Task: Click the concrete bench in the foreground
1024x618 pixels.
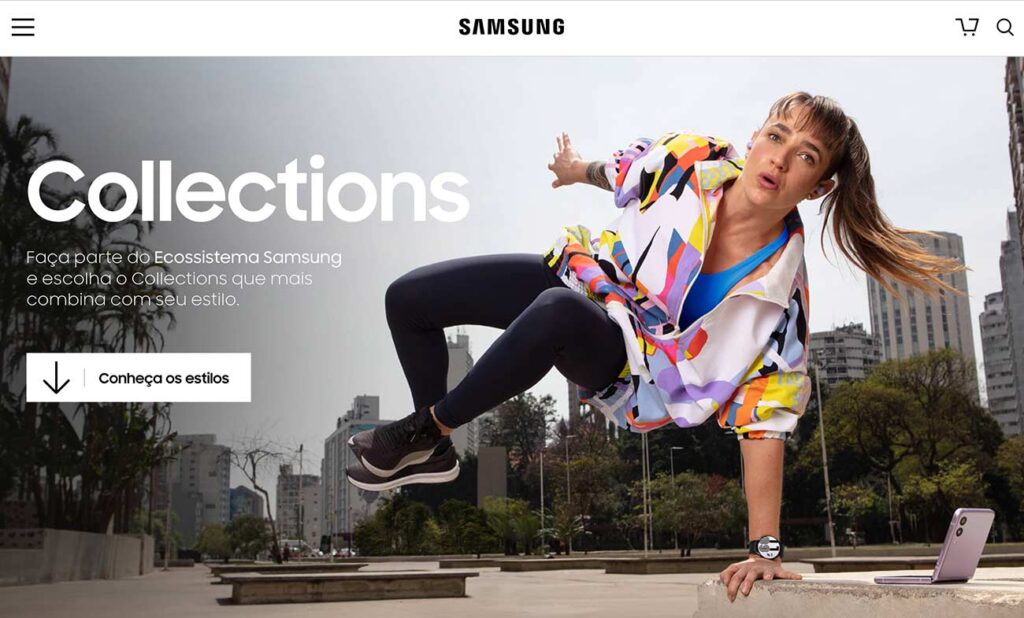Action: tap(347, 586)
